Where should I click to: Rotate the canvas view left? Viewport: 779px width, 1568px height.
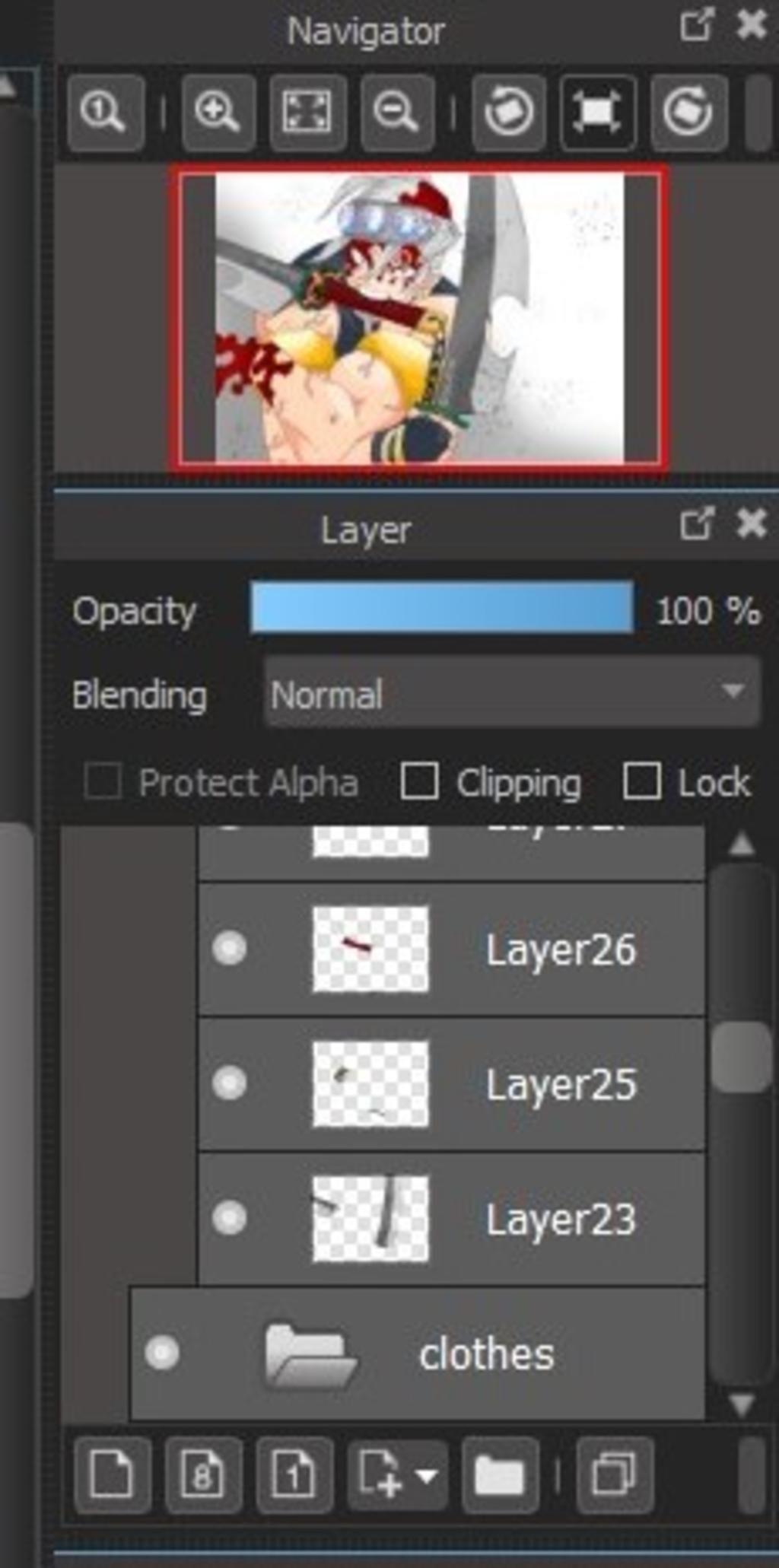(x=508, y=113)
